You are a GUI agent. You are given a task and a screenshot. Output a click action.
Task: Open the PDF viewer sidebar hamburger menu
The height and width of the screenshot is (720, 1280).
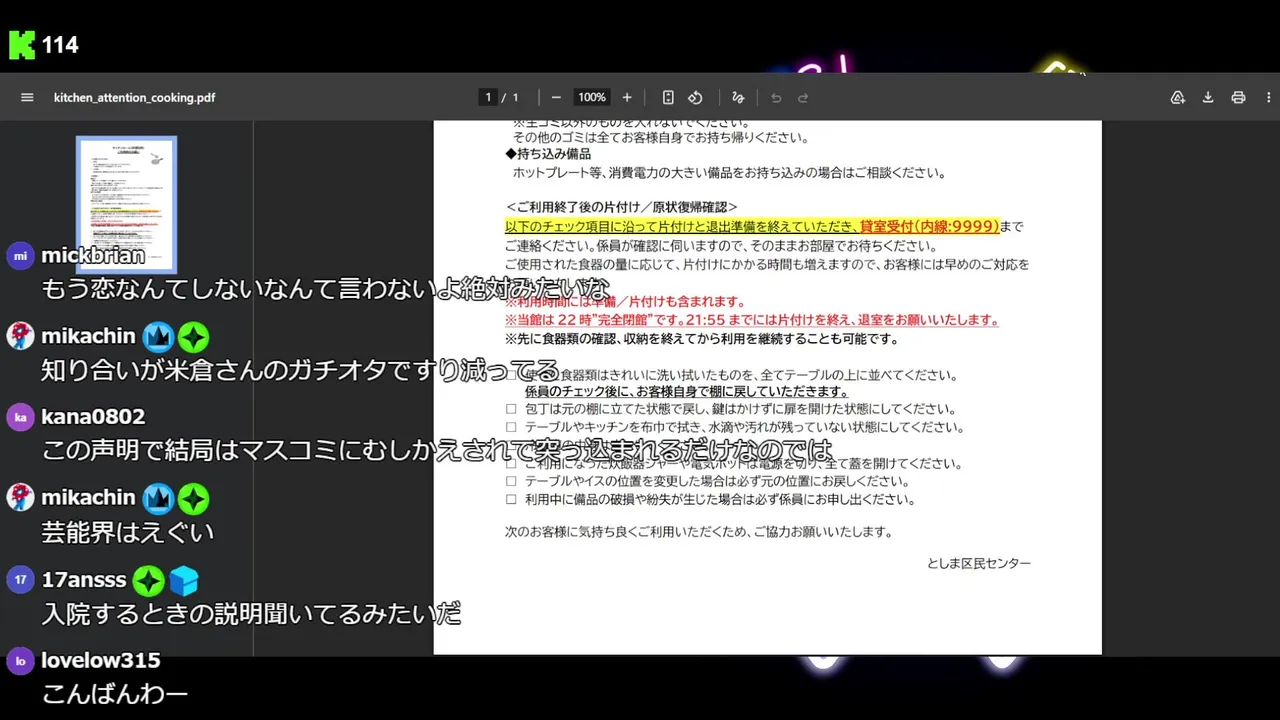click(27, 97)
